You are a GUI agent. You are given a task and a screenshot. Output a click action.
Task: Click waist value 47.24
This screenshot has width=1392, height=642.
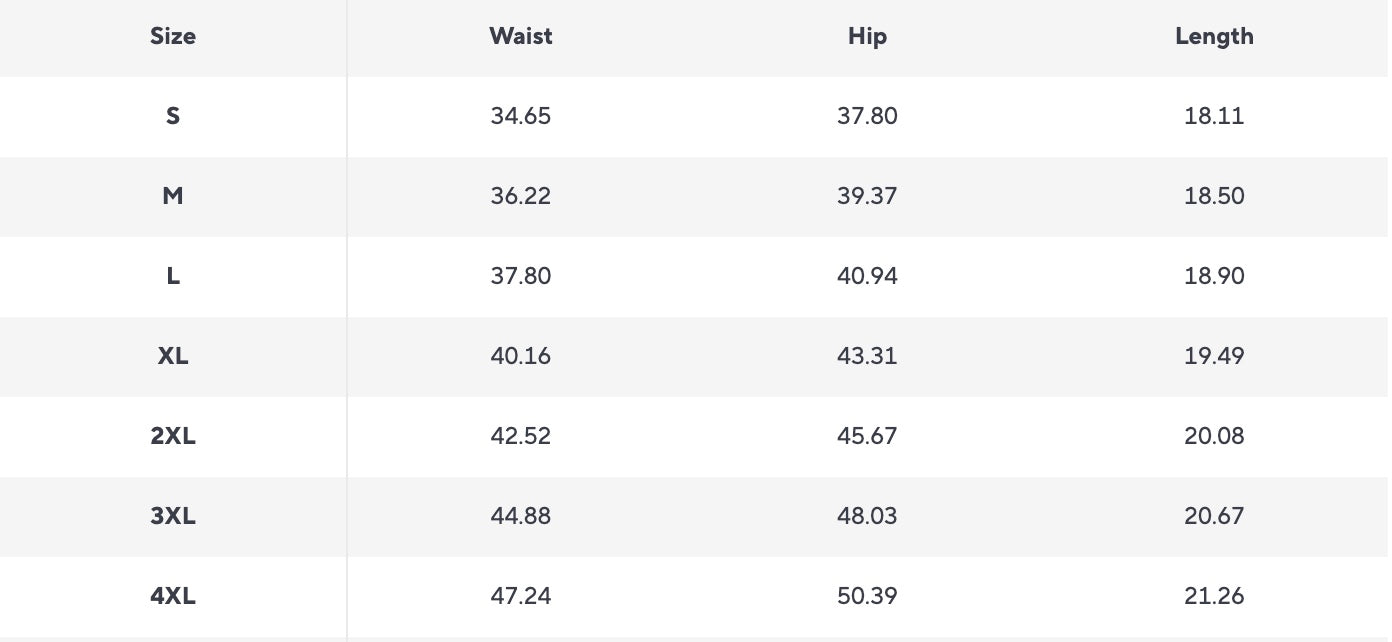coord(521,596)
